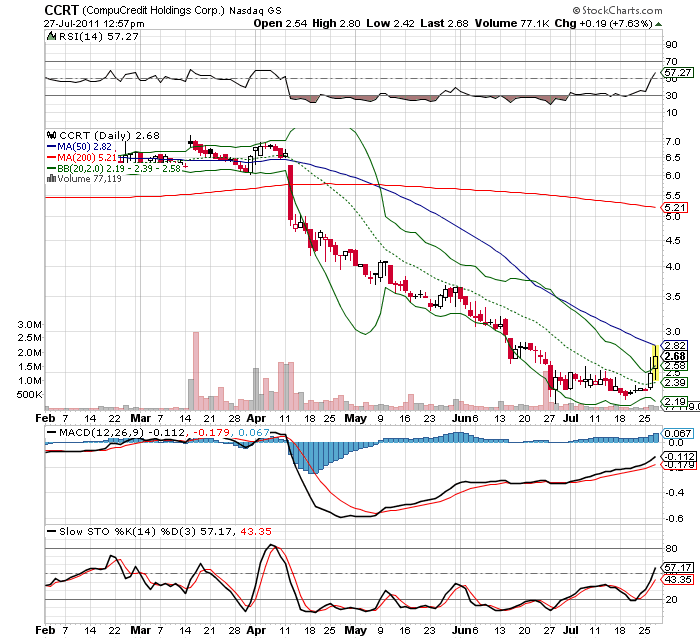Click the 2.0M volume axis label

29,352
